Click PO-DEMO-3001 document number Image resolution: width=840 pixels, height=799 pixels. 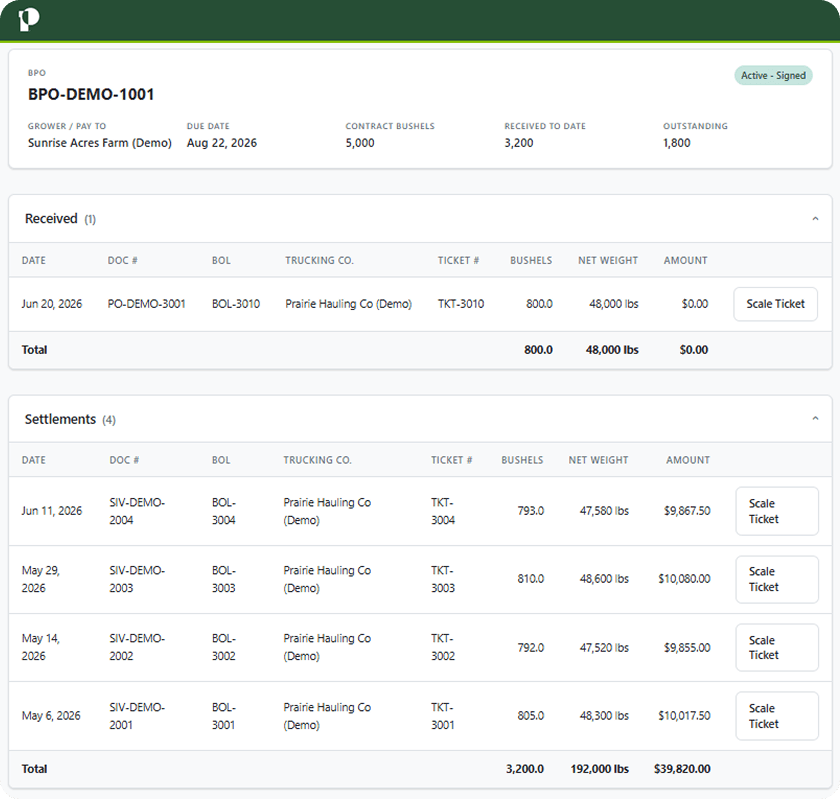pyautogui.click(x=146, y=304)
